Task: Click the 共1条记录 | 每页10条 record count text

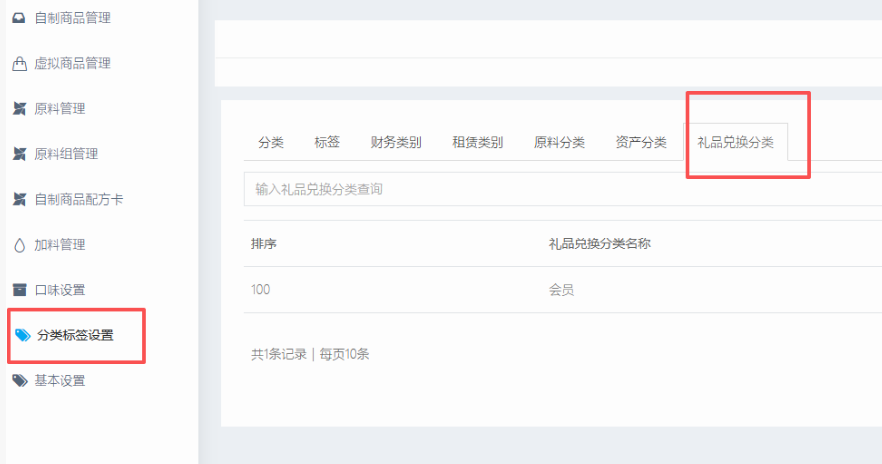Action: click(310, 354)
